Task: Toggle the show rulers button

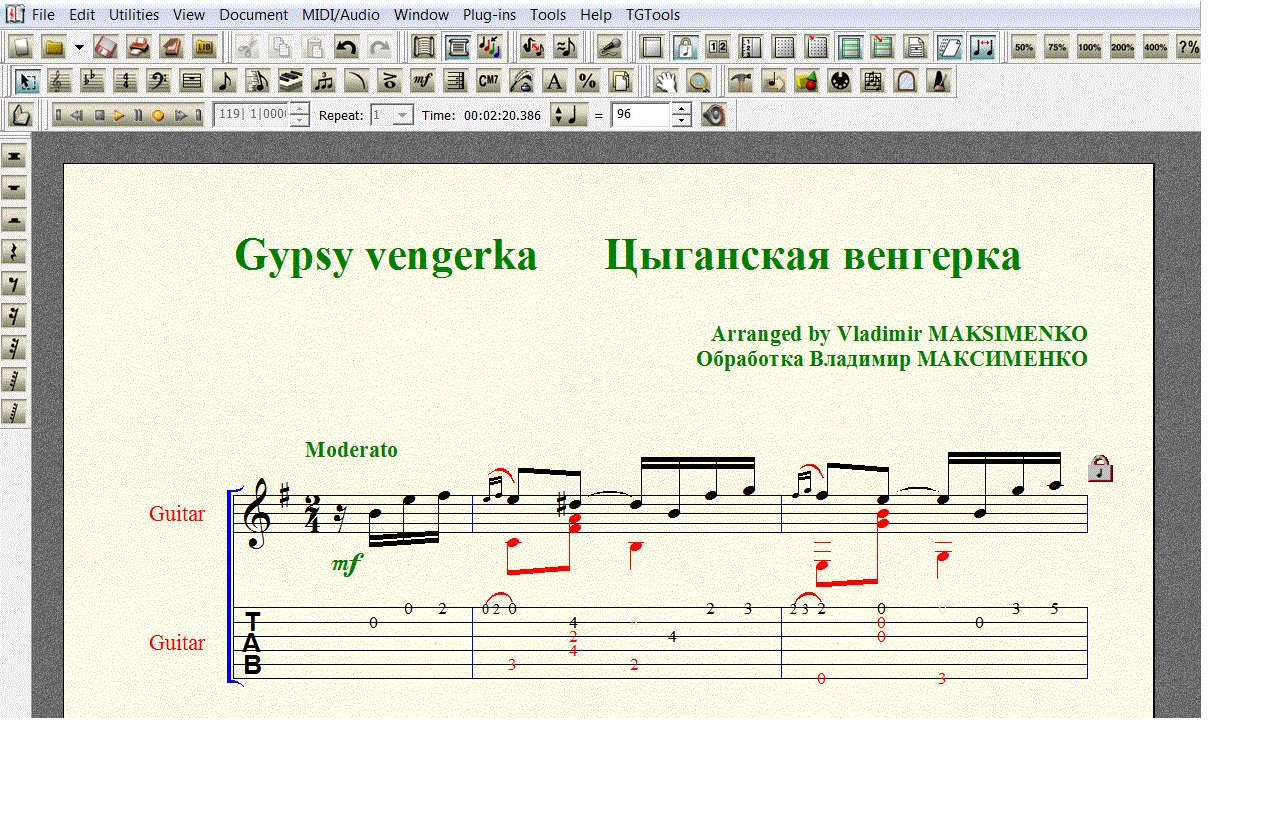Action: point(751,47)
